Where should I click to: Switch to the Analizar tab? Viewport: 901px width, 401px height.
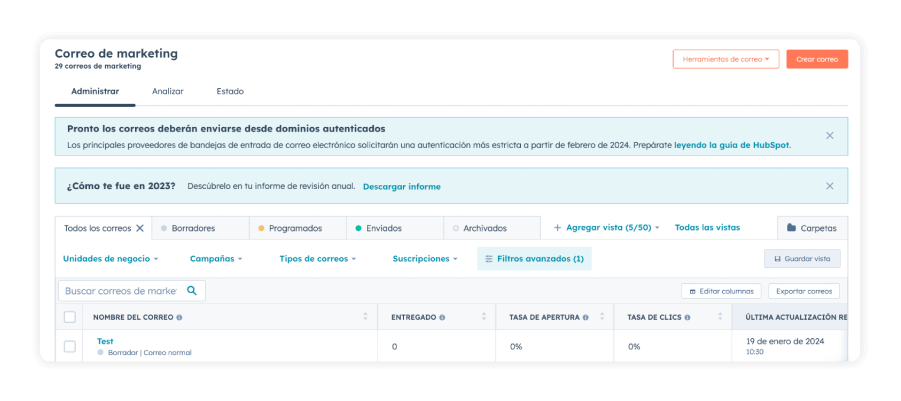click(167, 91)
